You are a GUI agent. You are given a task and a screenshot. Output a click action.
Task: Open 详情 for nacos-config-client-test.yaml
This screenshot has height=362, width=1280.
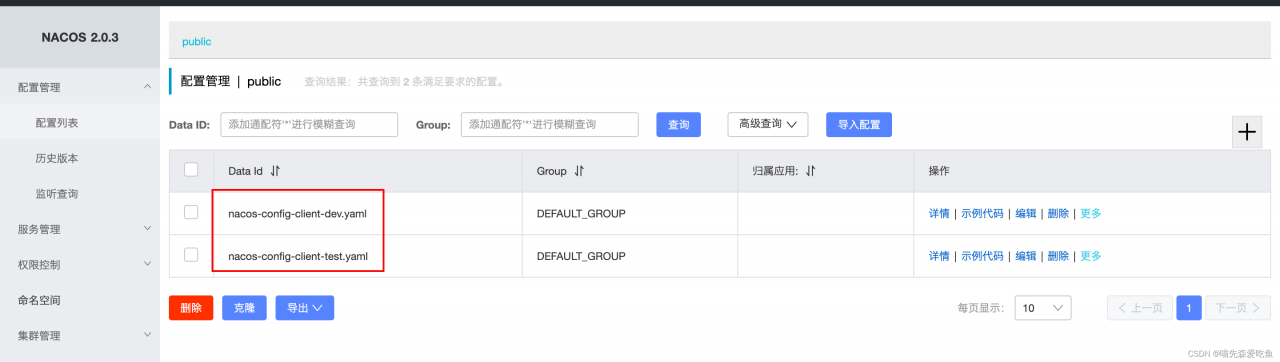[939, 256]
